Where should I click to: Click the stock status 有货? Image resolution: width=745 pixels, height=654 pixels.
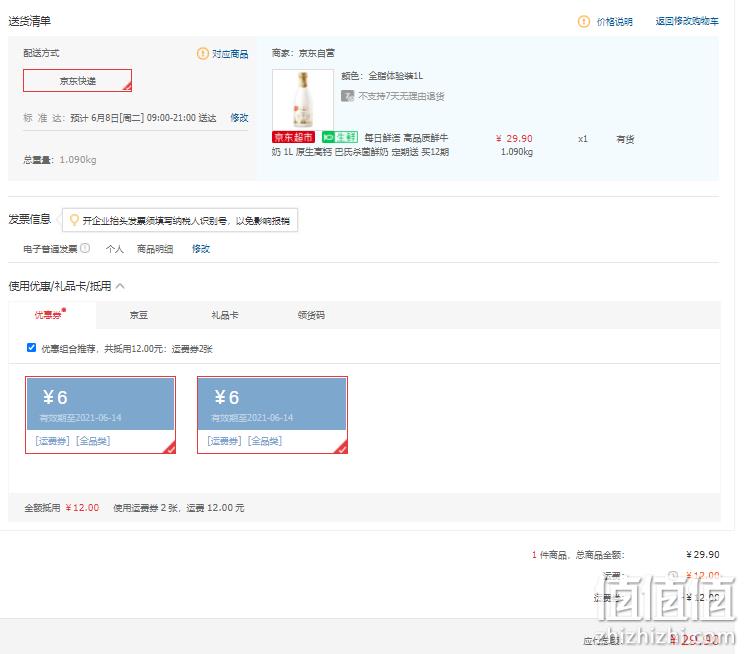[x=625, y=139]
